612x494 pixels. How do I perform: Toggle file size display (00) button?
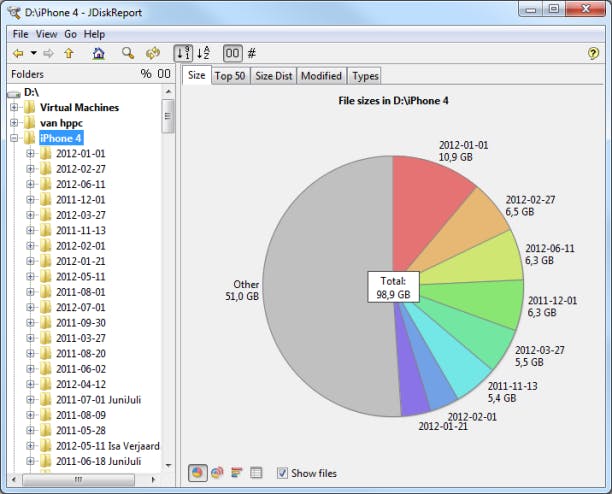coord(233,53)
